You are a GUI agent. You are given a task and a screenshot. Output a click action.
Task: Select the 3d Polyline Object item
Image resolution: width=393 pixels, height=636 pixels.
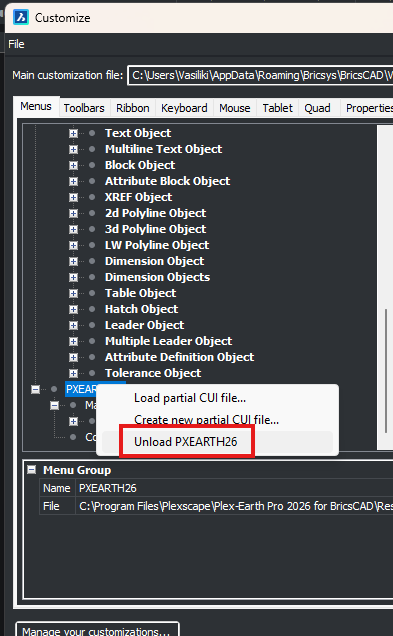click(155, 229)
